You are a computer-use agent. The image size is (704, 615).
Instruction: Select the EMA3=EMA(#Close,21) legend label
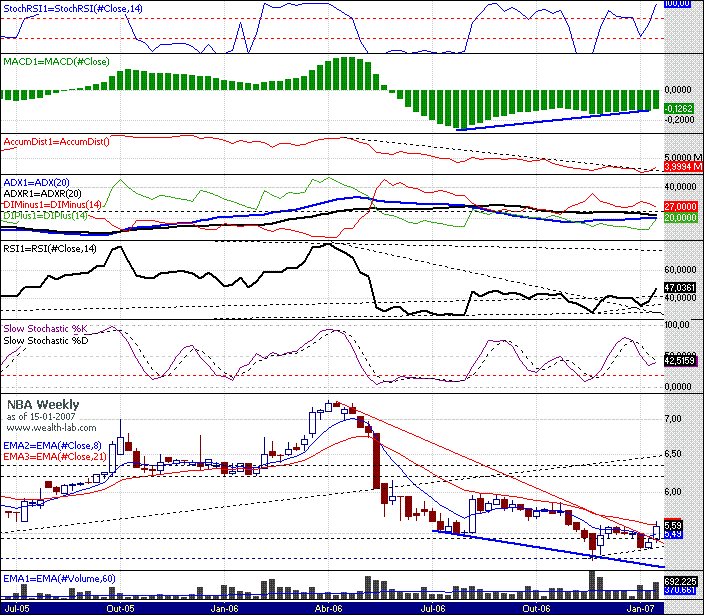coord(55,457)
